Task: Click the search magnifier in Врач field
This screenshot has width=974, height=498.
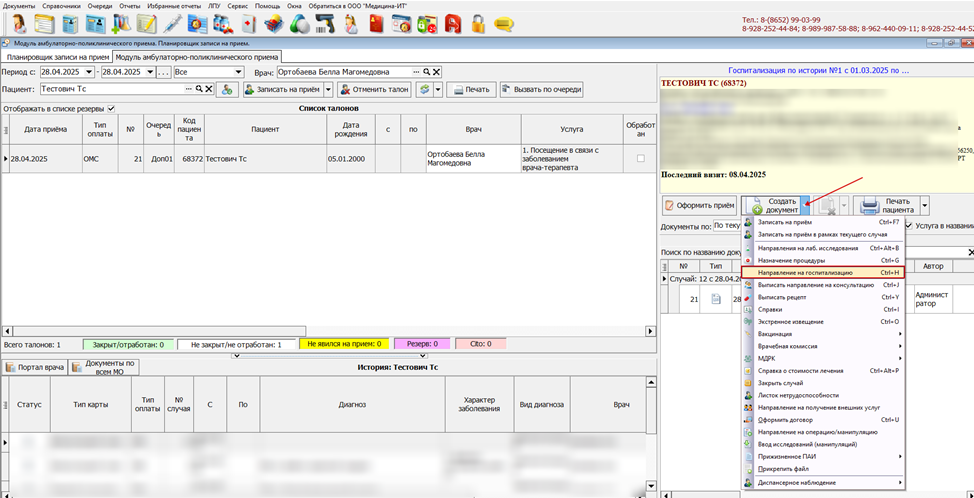Action: point(426,72)
